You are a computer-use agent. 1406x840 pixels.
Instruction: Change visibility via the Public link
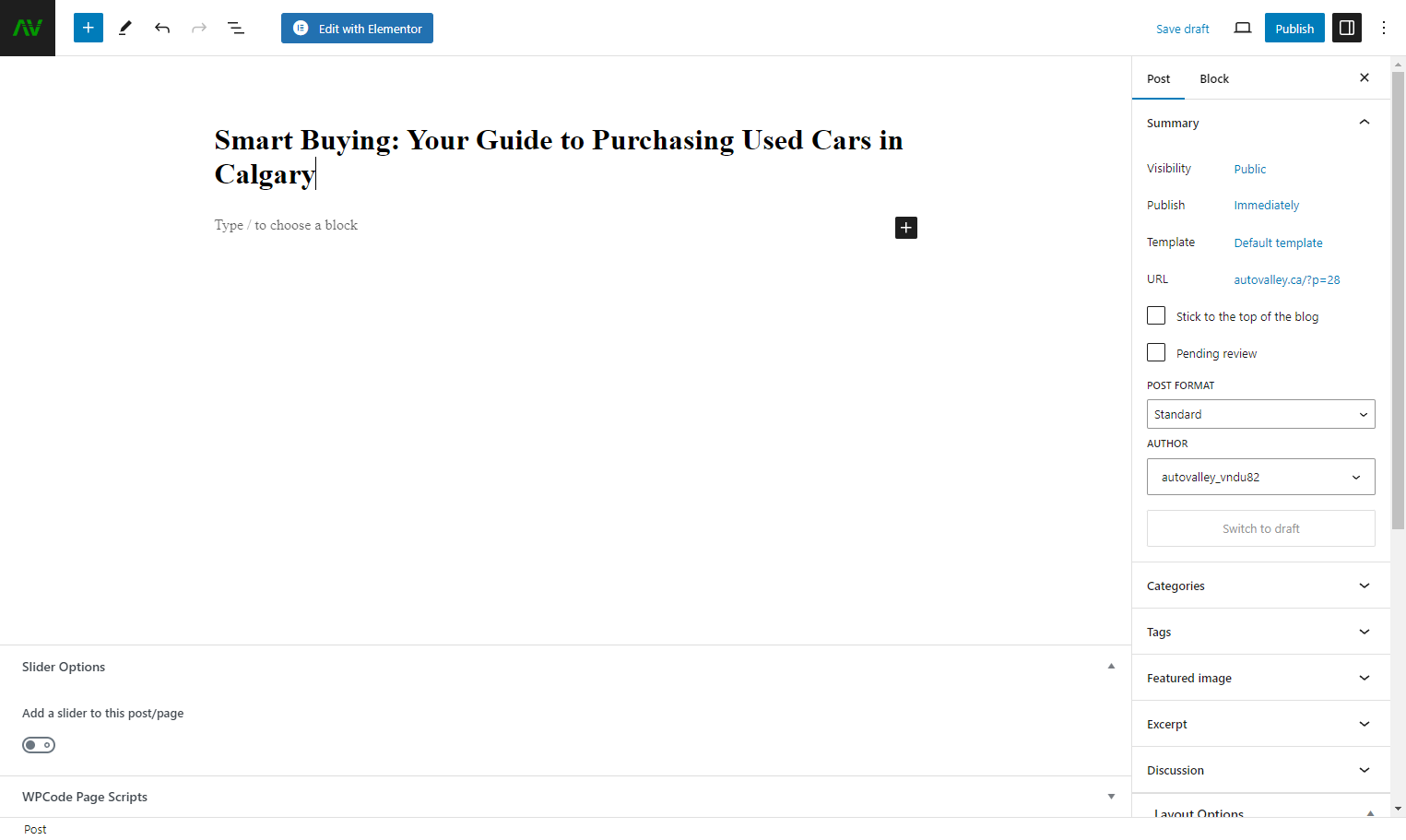1250,169
